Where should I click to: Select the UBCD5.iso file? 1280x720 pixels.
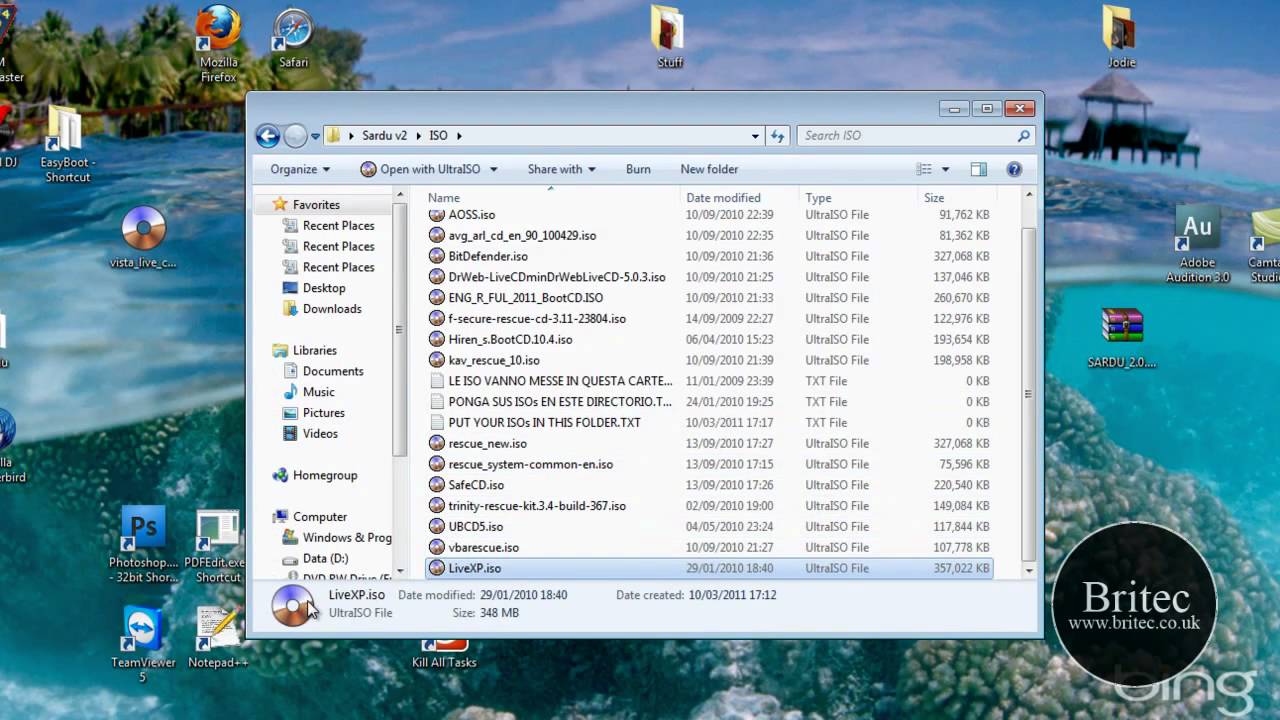[x=476, y=527]
